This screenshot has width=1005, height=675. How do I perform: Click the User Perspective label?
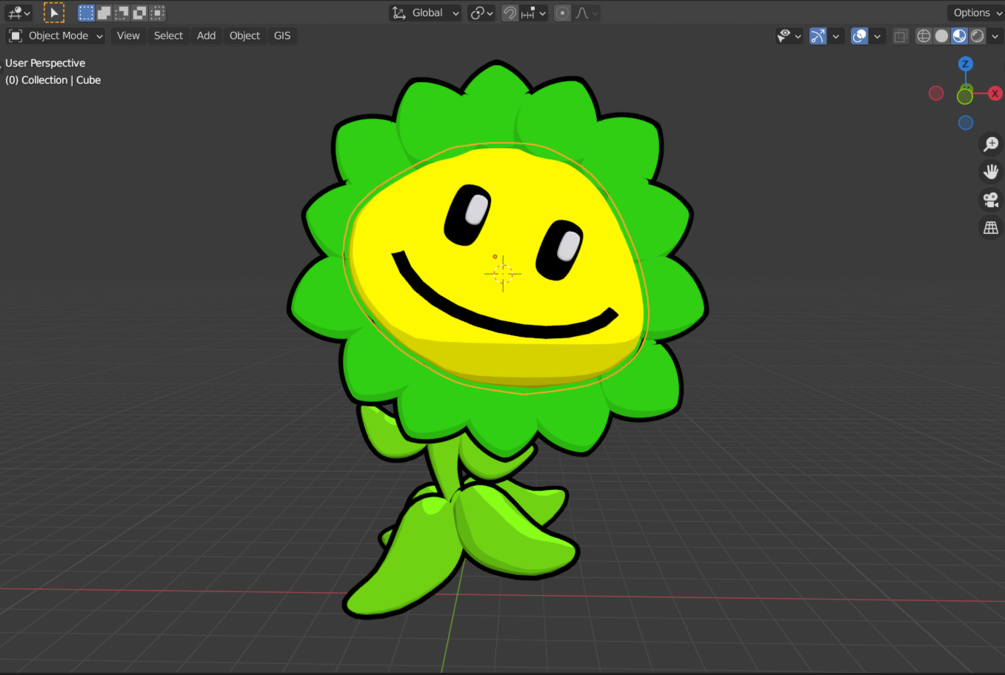point(45,63)
